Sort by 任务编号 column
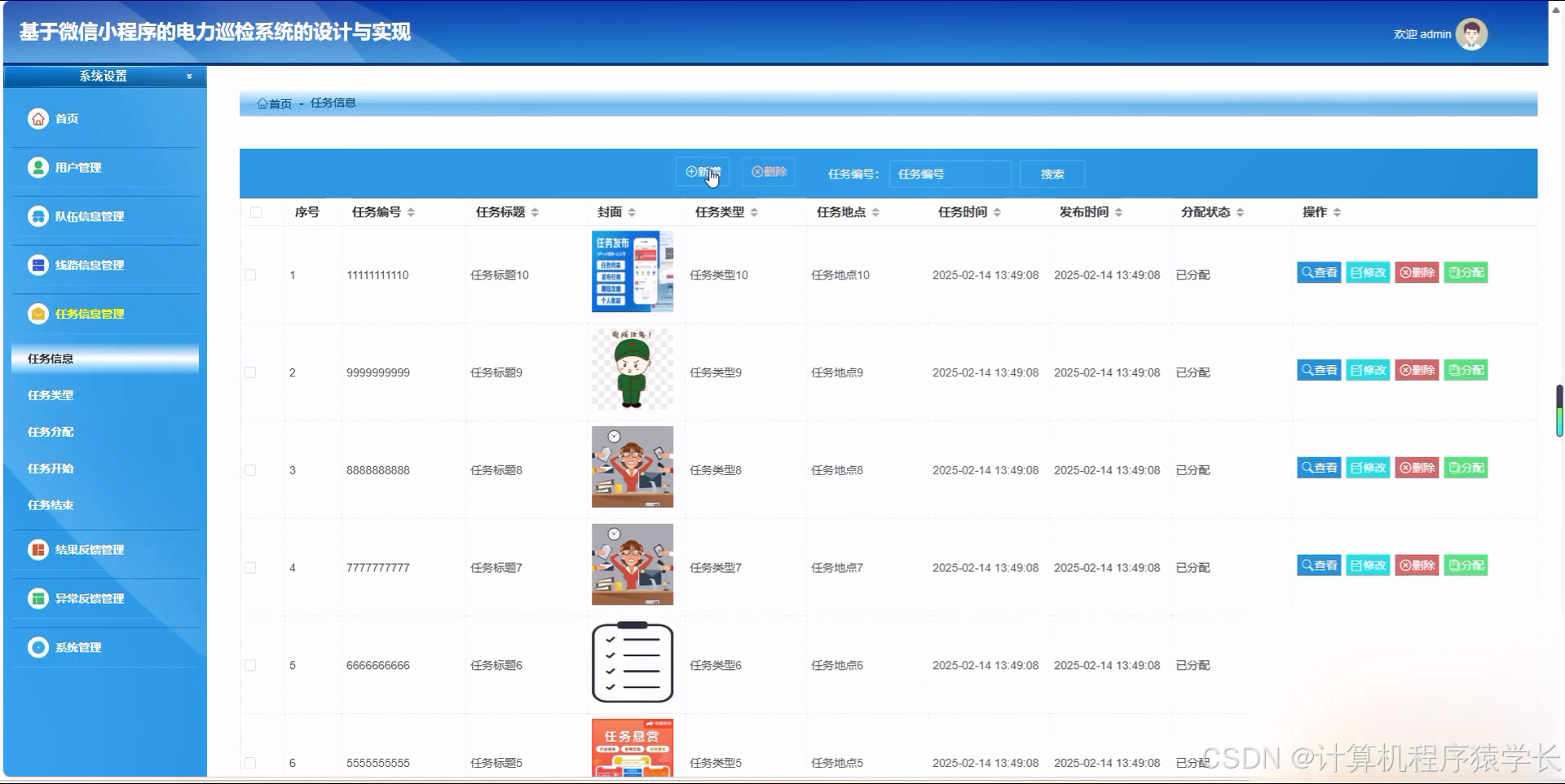This screenshot has width=1565, height=784. (x=411, y=213)
